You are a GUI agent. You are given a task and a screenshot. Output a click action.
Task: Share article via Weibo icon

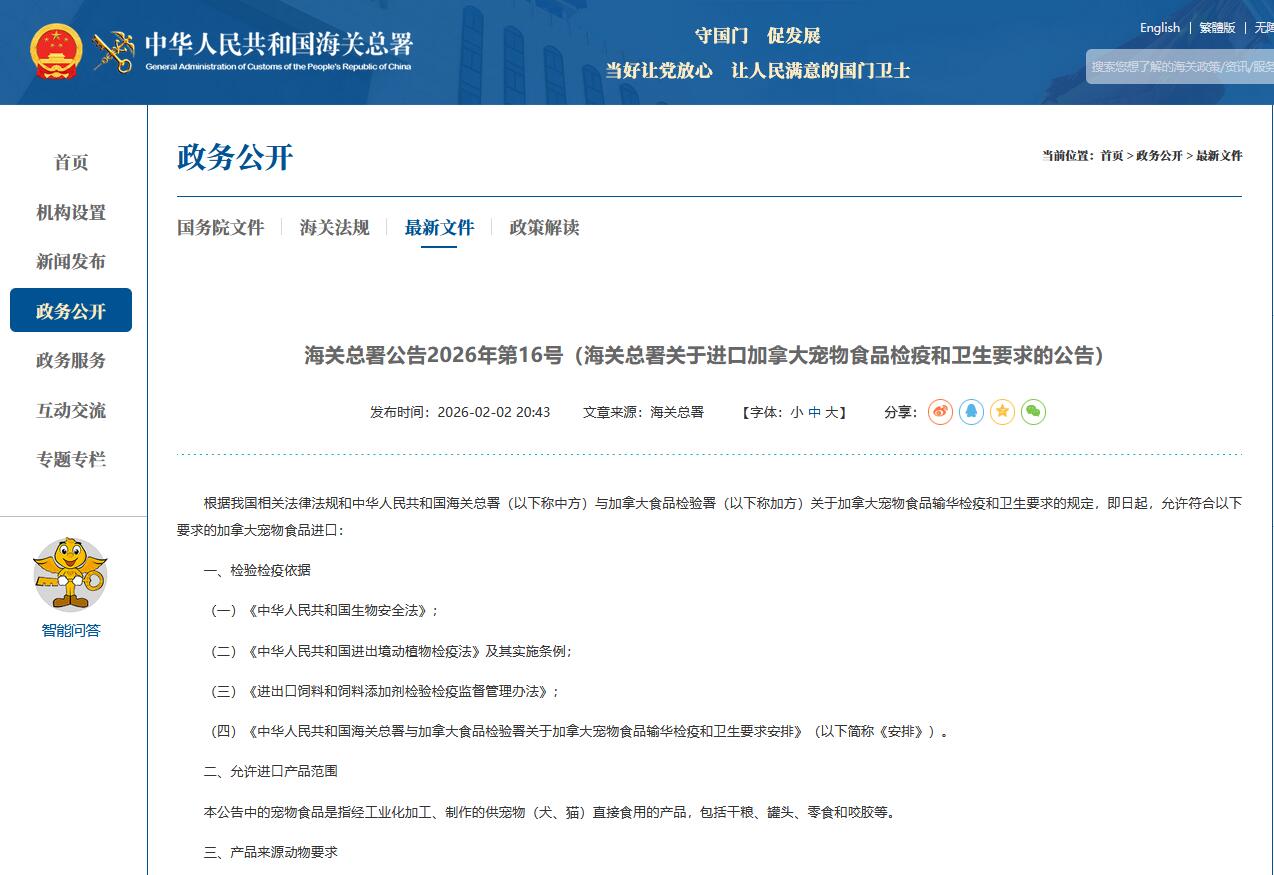[x=940, y=412]
